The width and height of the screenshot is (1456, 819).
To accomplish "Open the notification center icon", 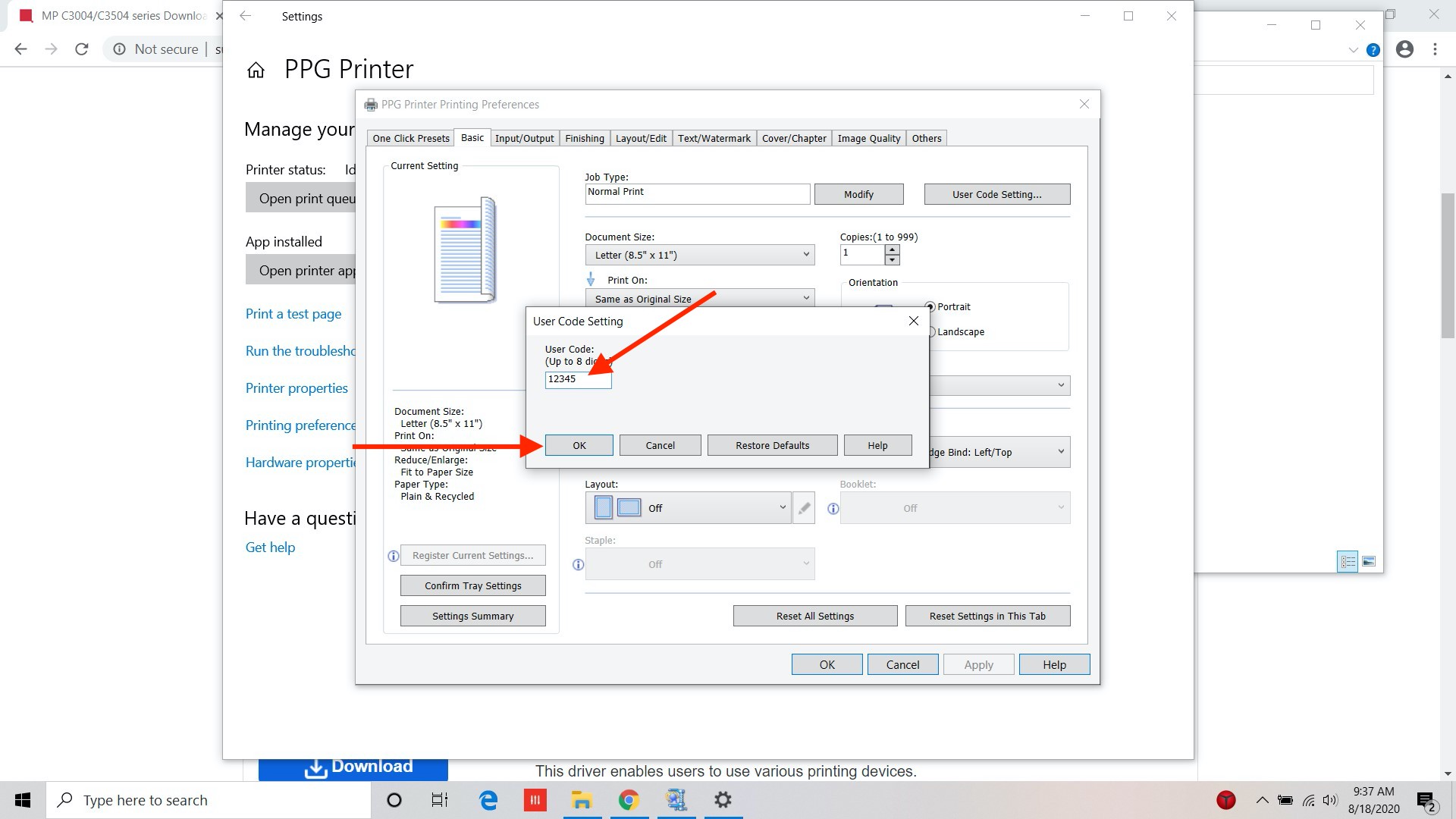I will point(1426,801).
